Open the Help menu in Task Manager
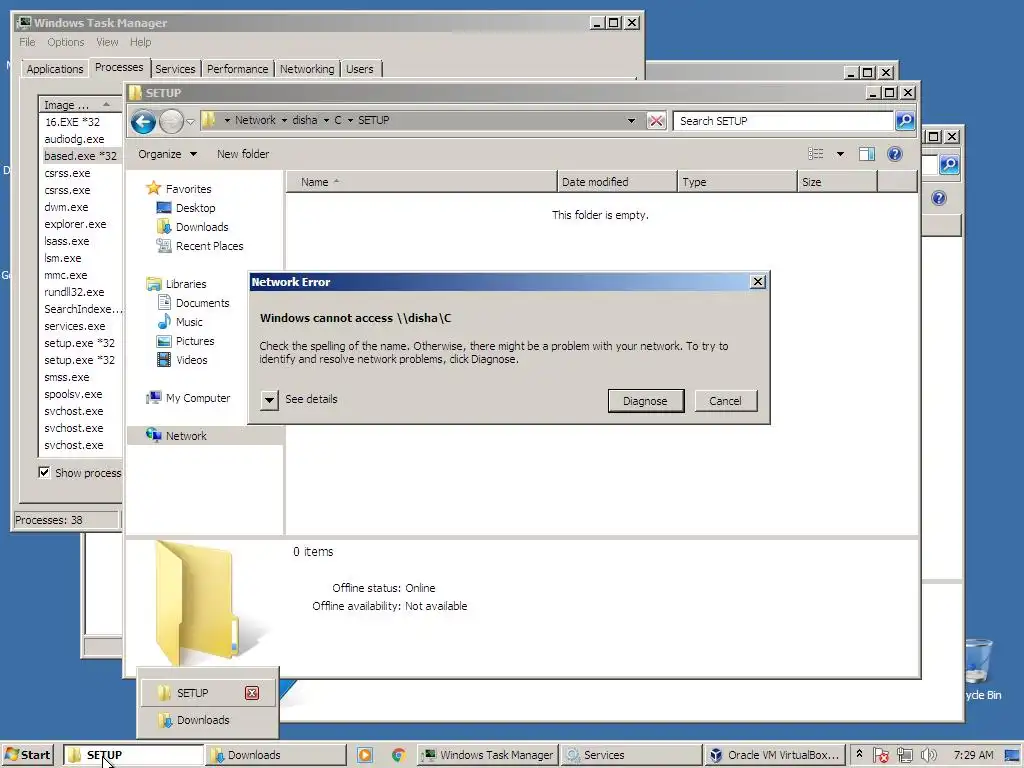Image resolution: width=1024 pixels, height=768 pixels. pos(140,42)
